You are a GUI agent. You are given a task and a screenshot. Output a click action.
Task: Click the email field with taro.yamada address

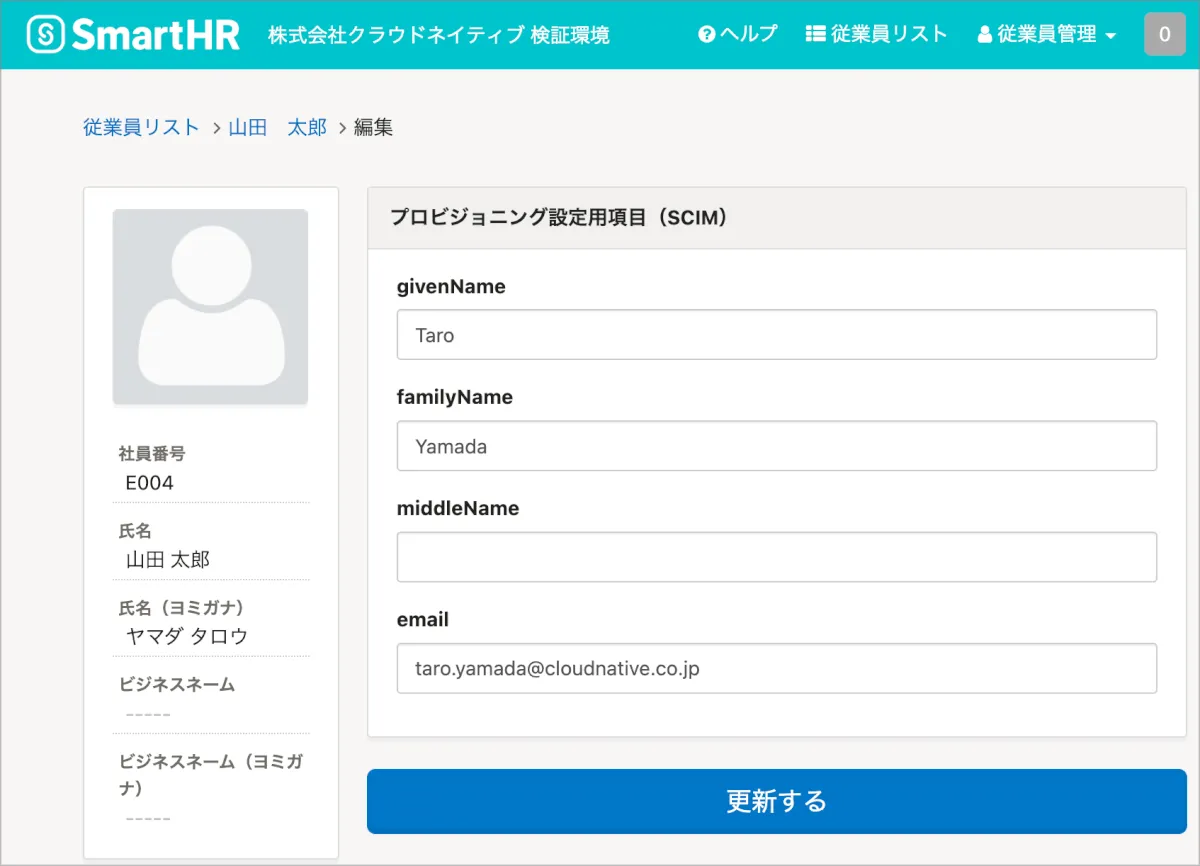click(x=776, y=668)
